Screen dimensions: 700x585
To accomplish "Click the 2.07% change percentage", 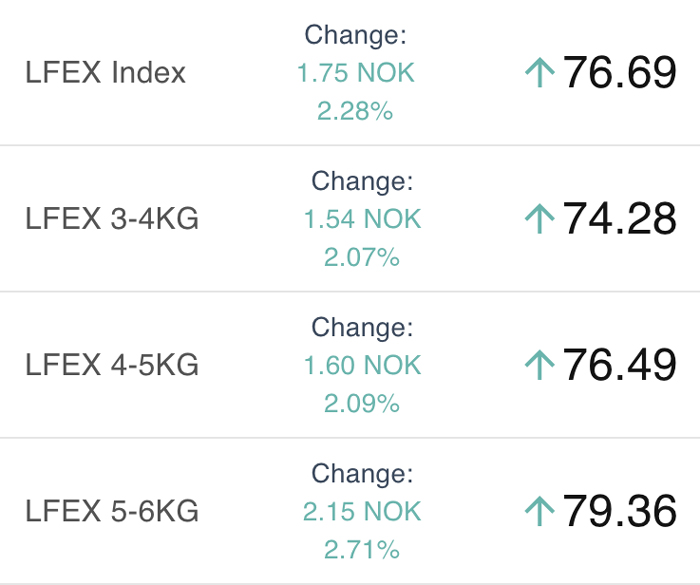I will (362, 257).
